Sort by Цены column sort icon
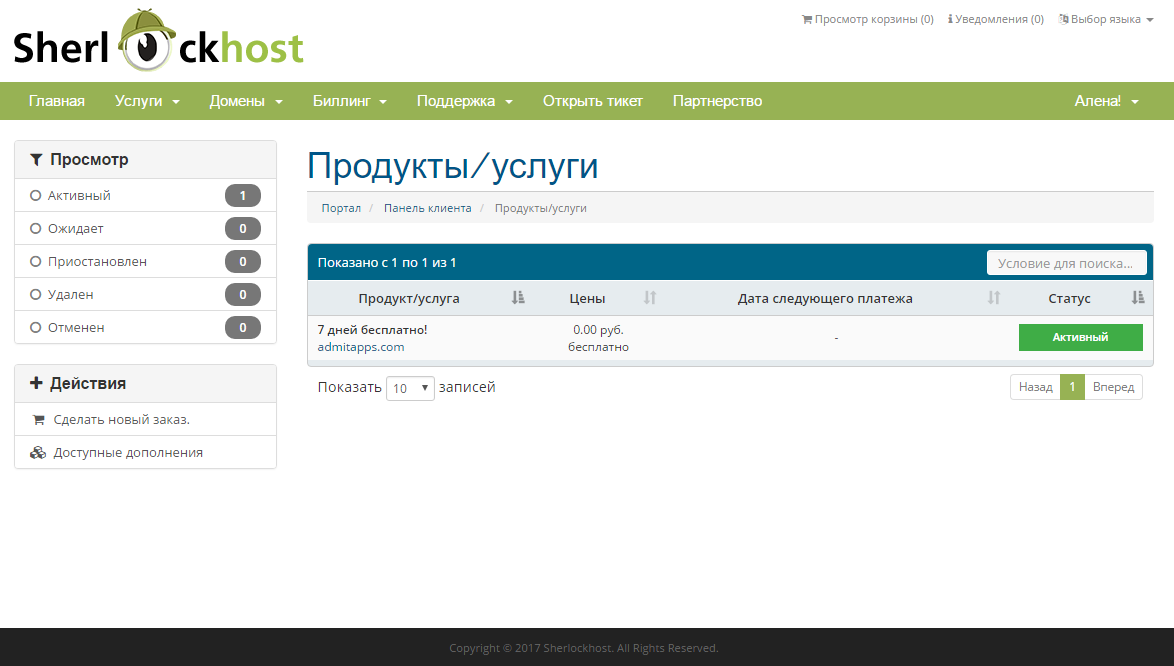 click(650, 298)
